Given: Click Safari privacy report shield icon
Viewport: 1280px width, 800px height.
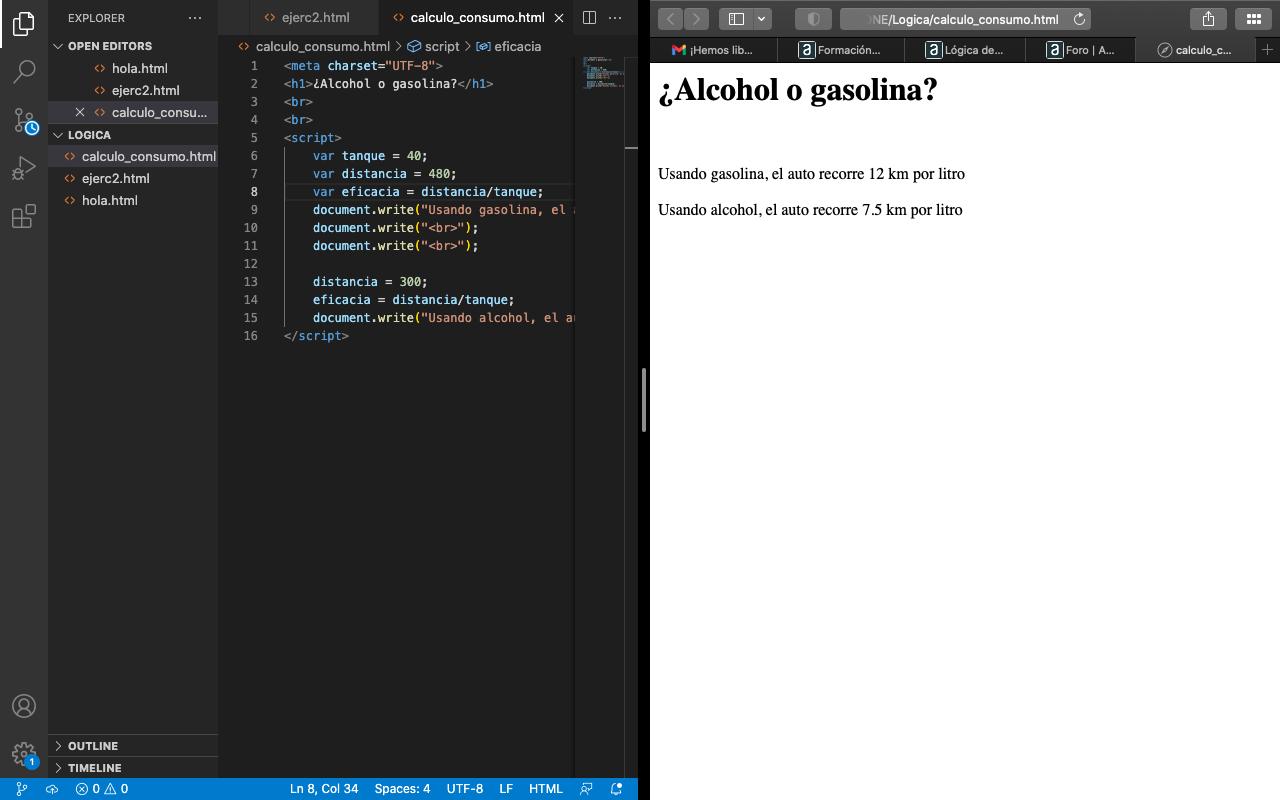Looking at the screenshot, I should point(813,19).
